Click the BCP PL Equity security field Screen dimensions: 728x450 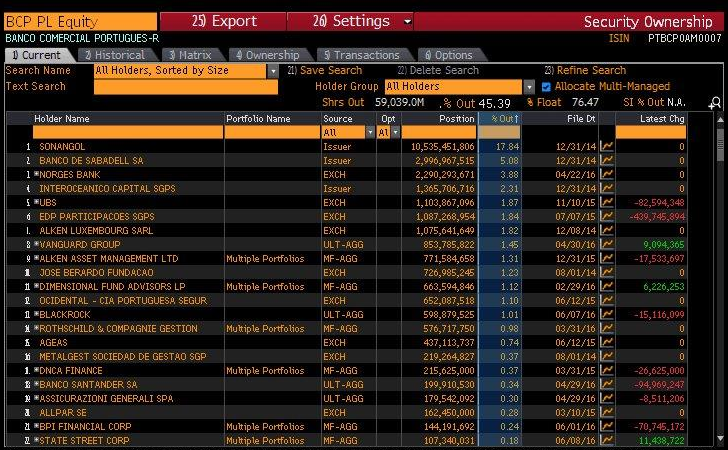[x=80, y=22]
